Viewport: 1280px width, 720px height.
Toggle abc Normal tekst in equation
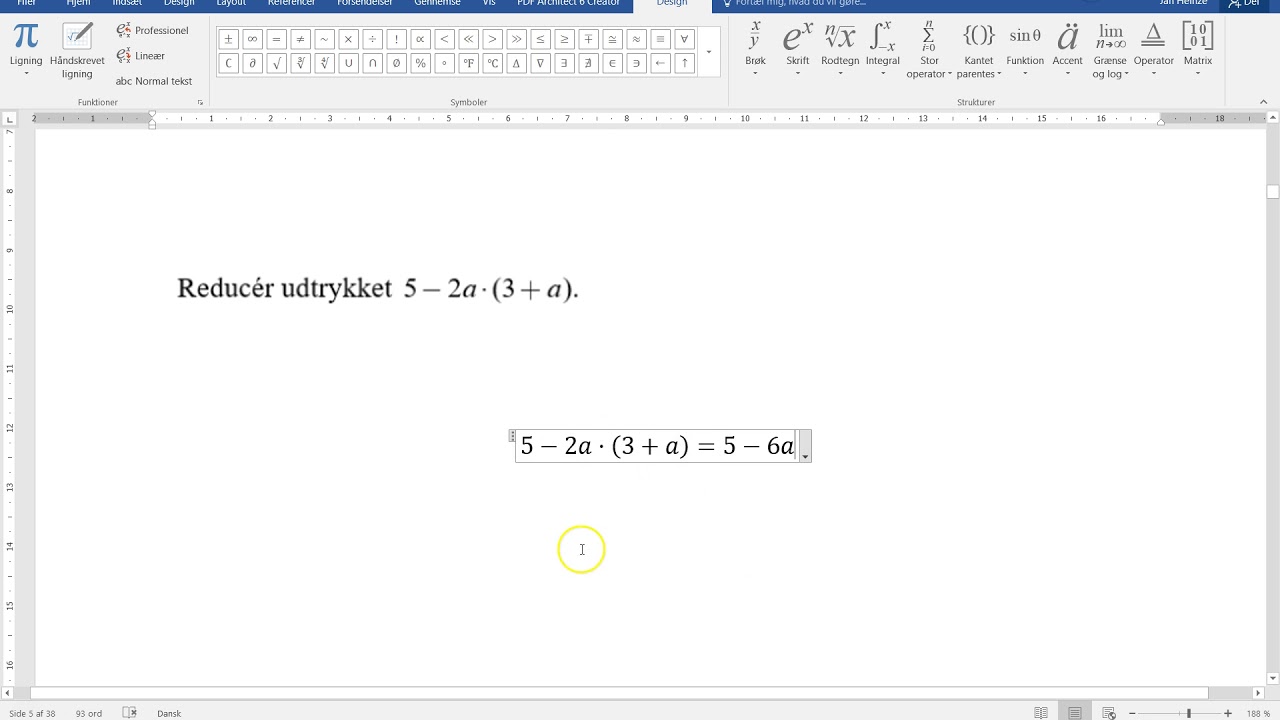[x=153, y=81]
